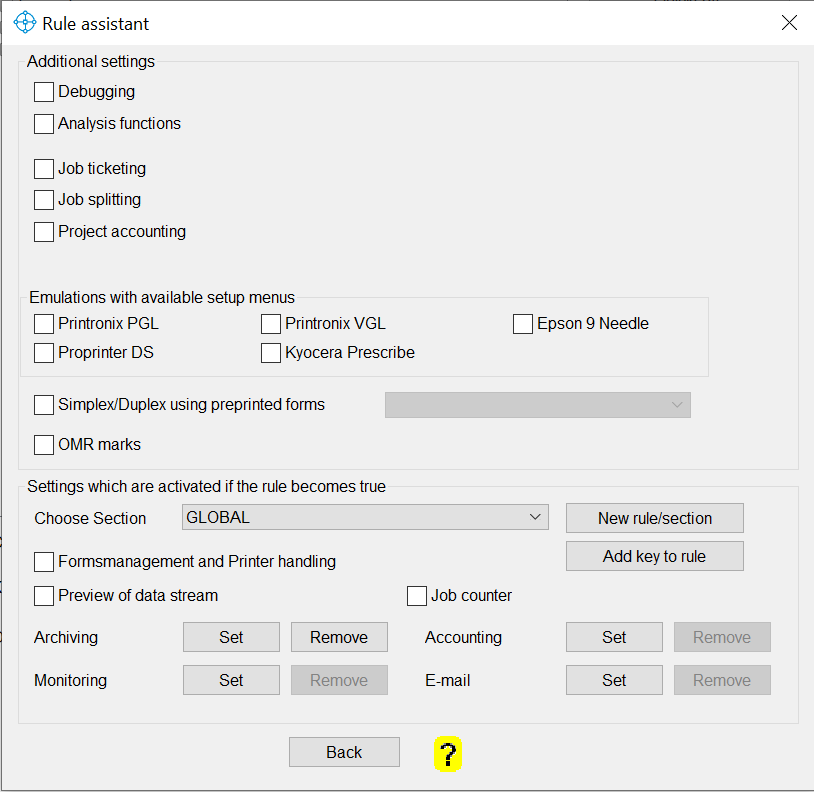Screen dimensions: 814x792
Task: Close the Rule assistant dialog
Action: coord(789,23)
